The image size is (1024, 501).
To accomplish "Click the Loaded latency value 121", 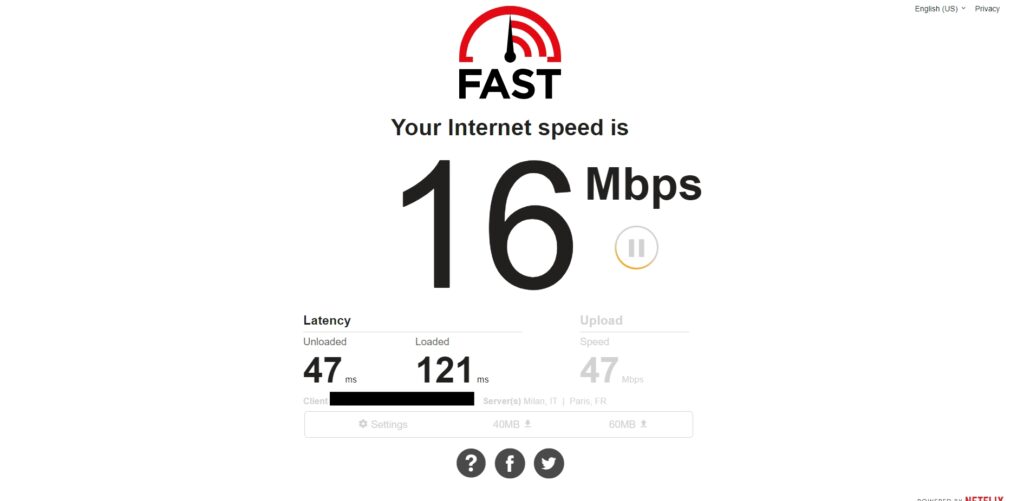I will pos(444,370).
